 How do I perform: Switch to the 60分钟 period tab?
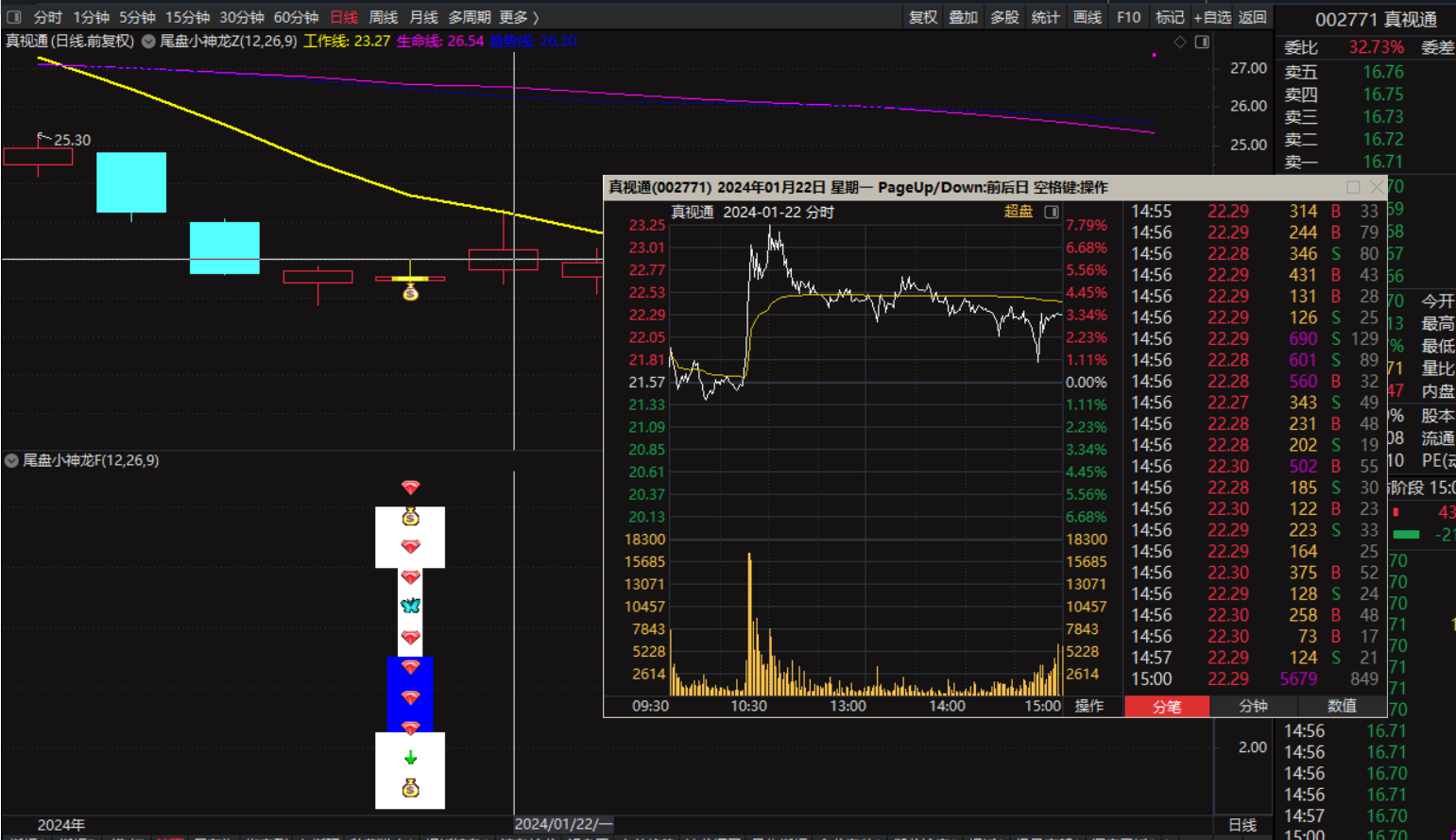tap(296, 17)
